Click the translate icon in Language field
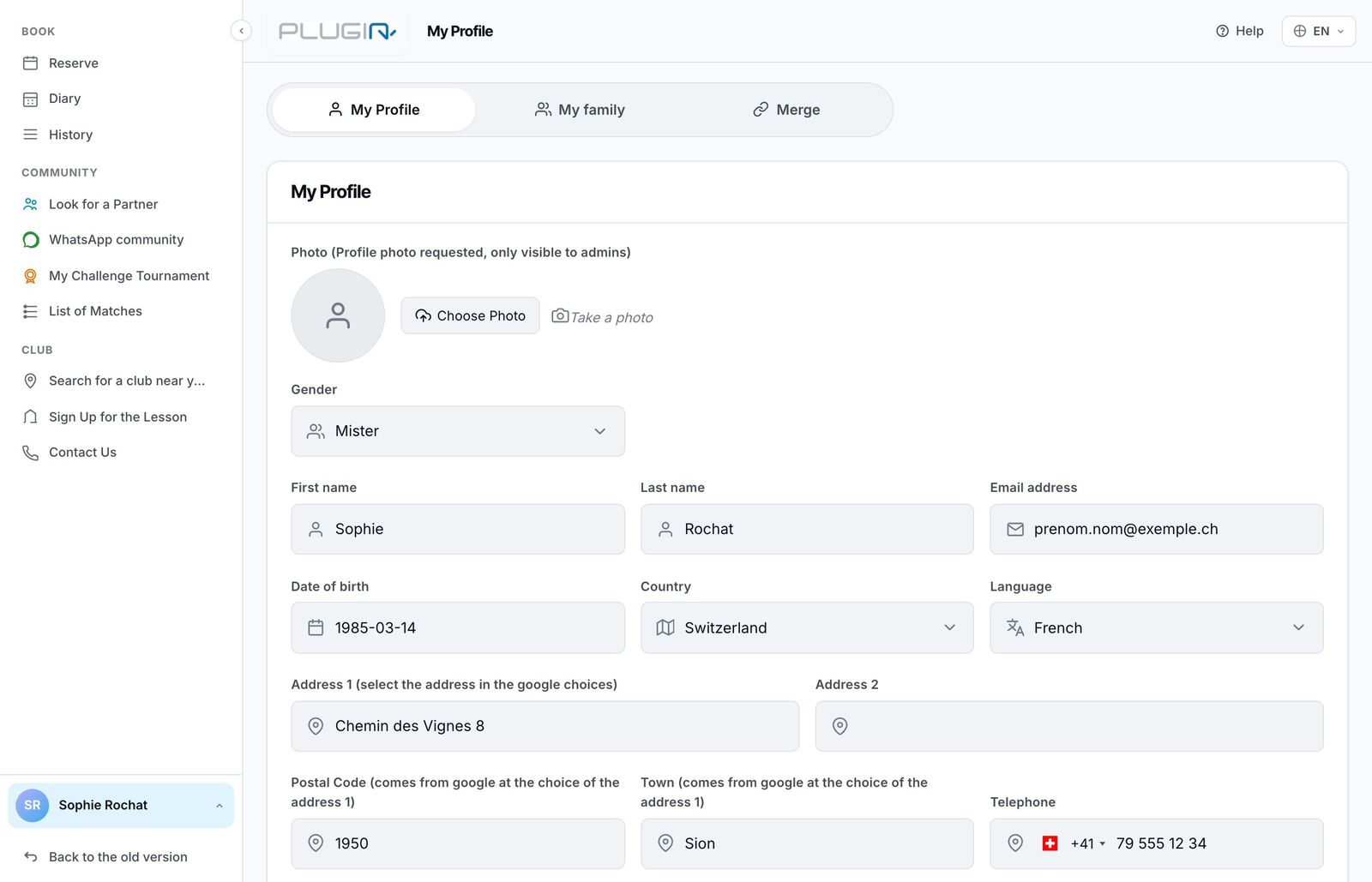 pos(1015,628)
